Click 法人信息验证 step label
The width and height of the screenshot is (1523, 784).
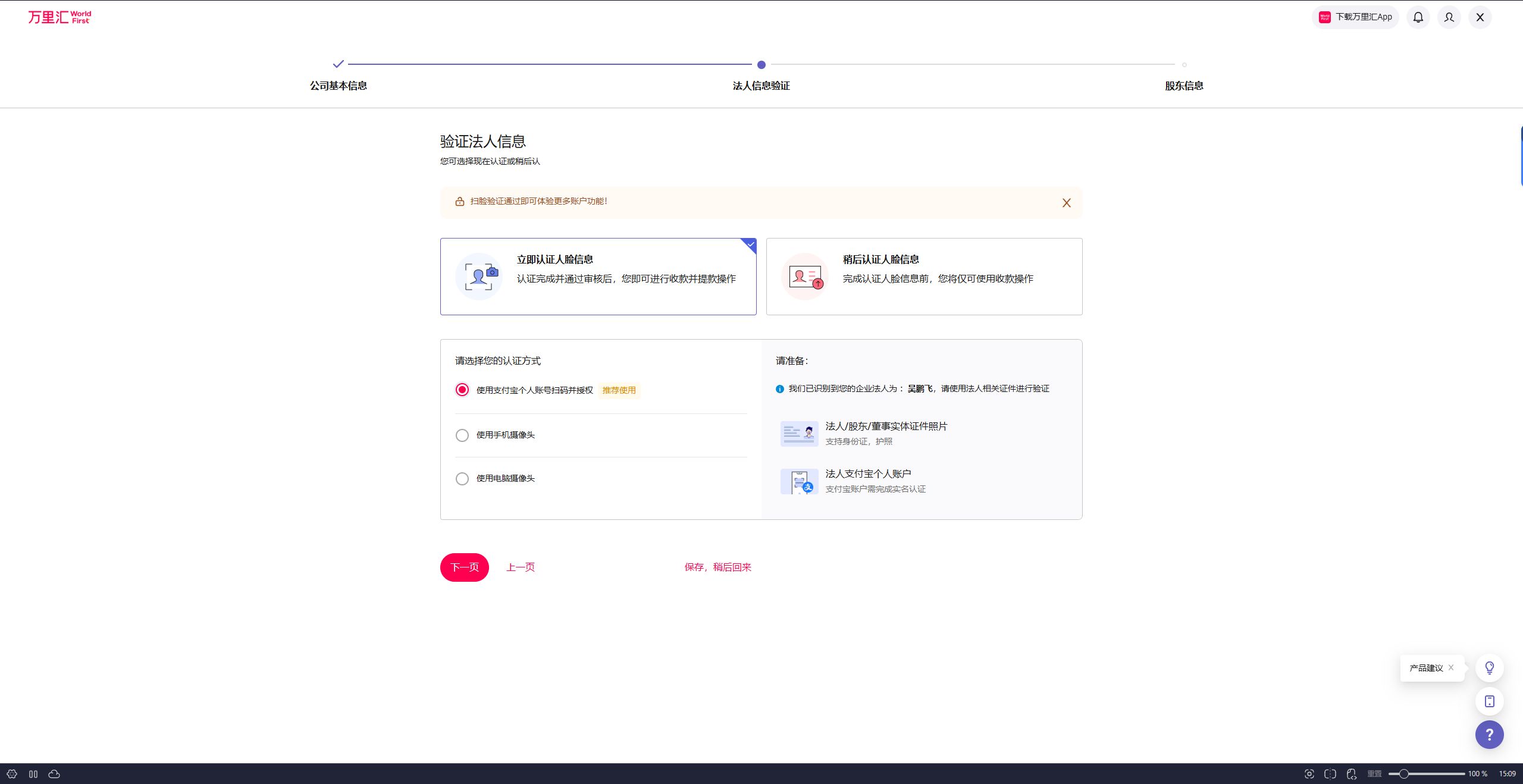(x=761, y=86)
